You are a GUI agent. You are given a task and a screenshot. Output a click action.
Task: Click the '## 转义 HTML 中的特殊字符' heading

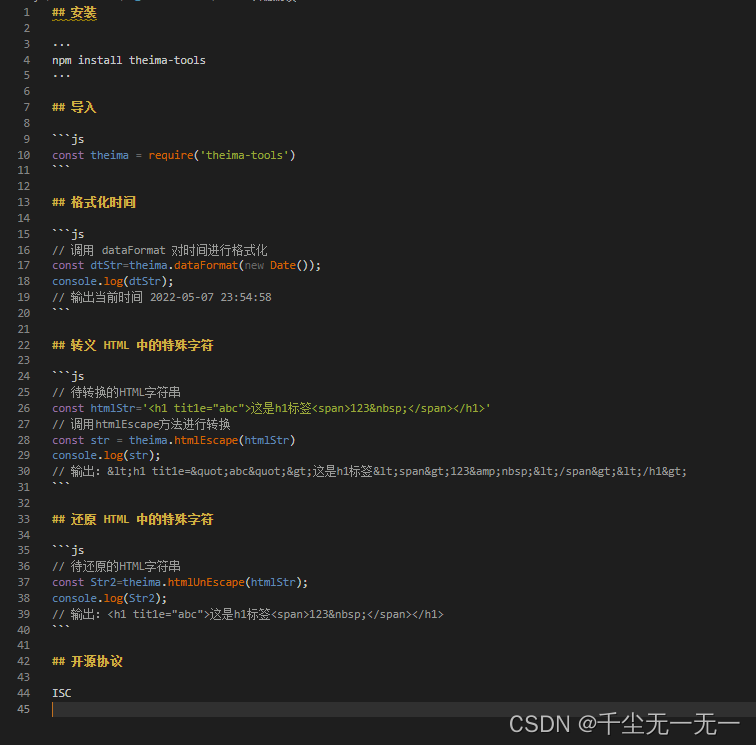133,345
